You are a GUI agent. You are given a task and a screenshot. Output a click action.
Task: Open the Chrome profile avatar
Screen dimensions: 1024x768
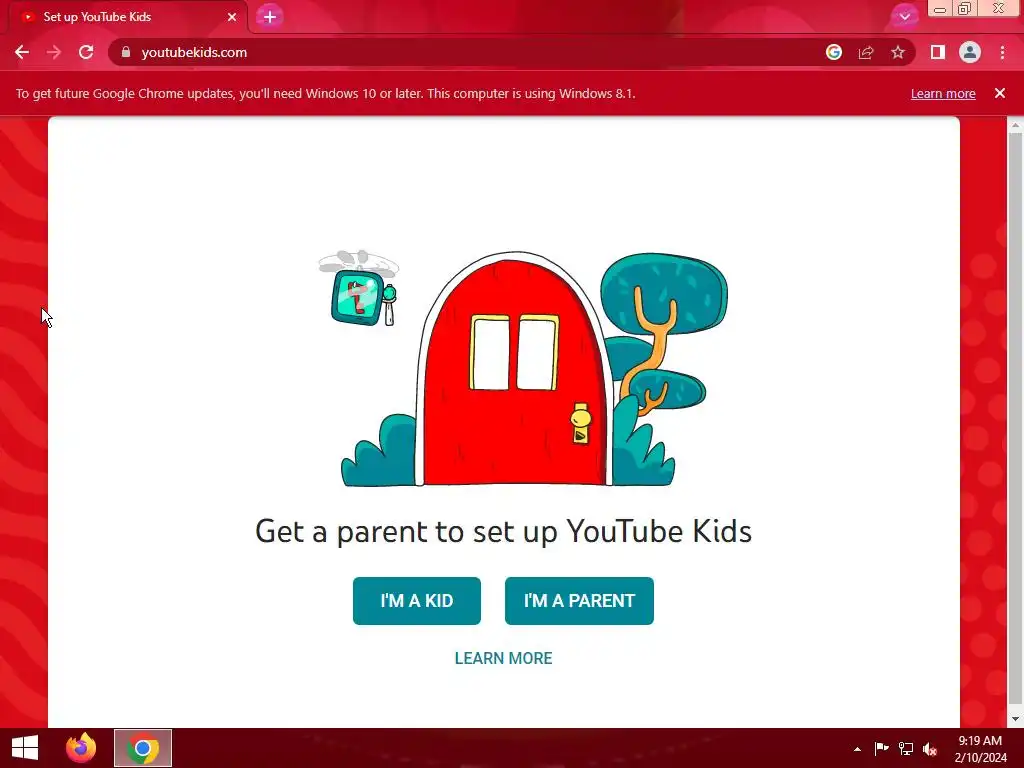[x=970, y=52]
